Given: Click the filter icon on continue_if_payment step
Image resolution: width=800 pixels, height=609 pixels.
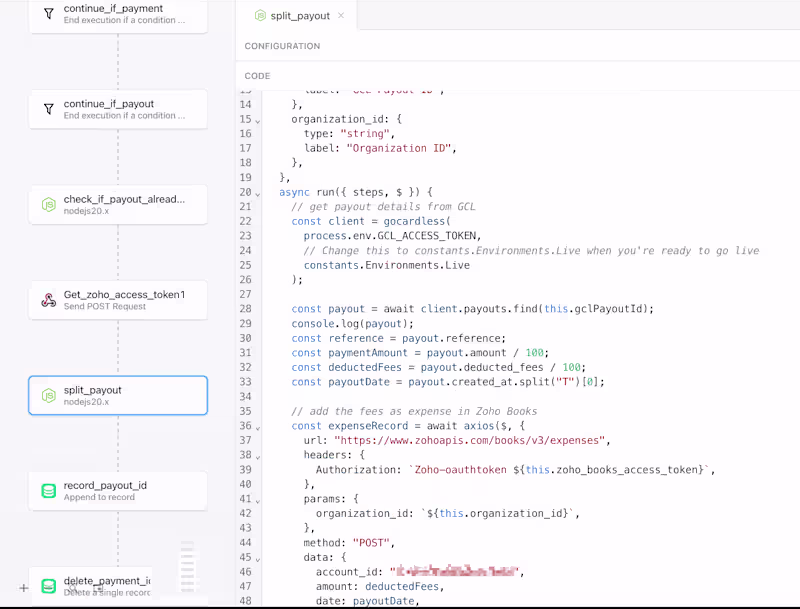Looking at the screenshot, I should click(x=48, y=14).
